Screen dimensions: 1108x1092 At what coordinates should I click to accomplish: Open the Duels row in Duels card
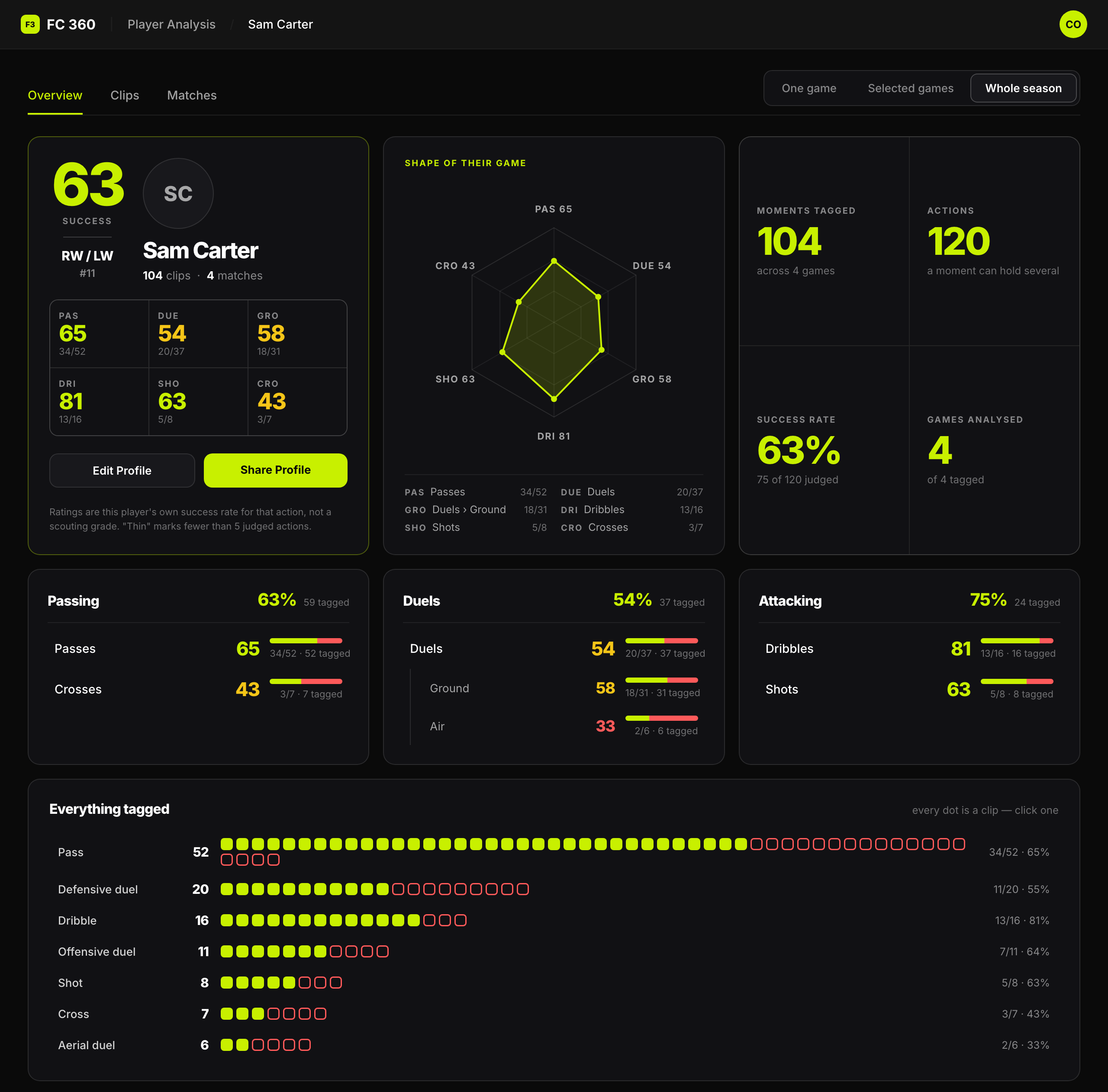[554, 649]
